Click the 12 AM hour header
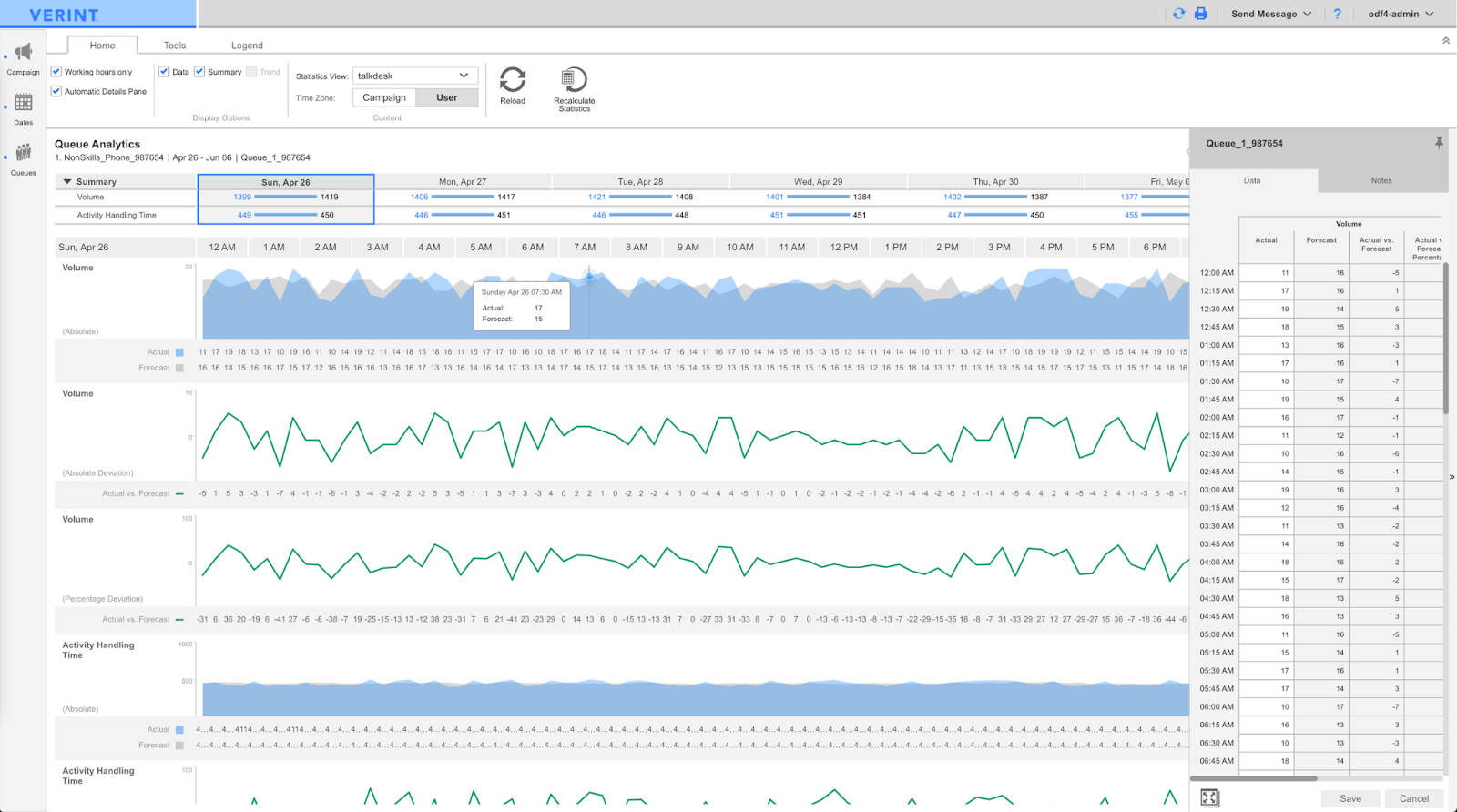This screenshot has width=1457, height=812. tap(222, 247)
